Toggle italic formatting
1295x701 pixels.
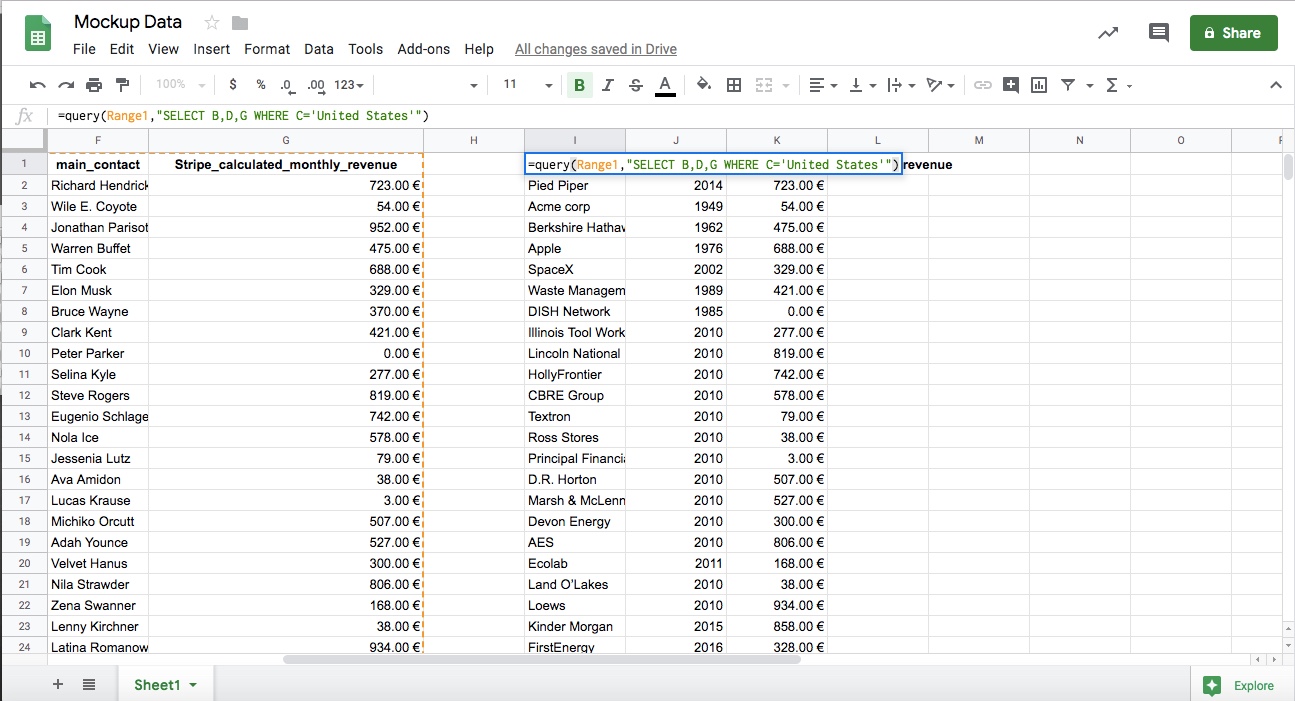[x=607, y=85]
